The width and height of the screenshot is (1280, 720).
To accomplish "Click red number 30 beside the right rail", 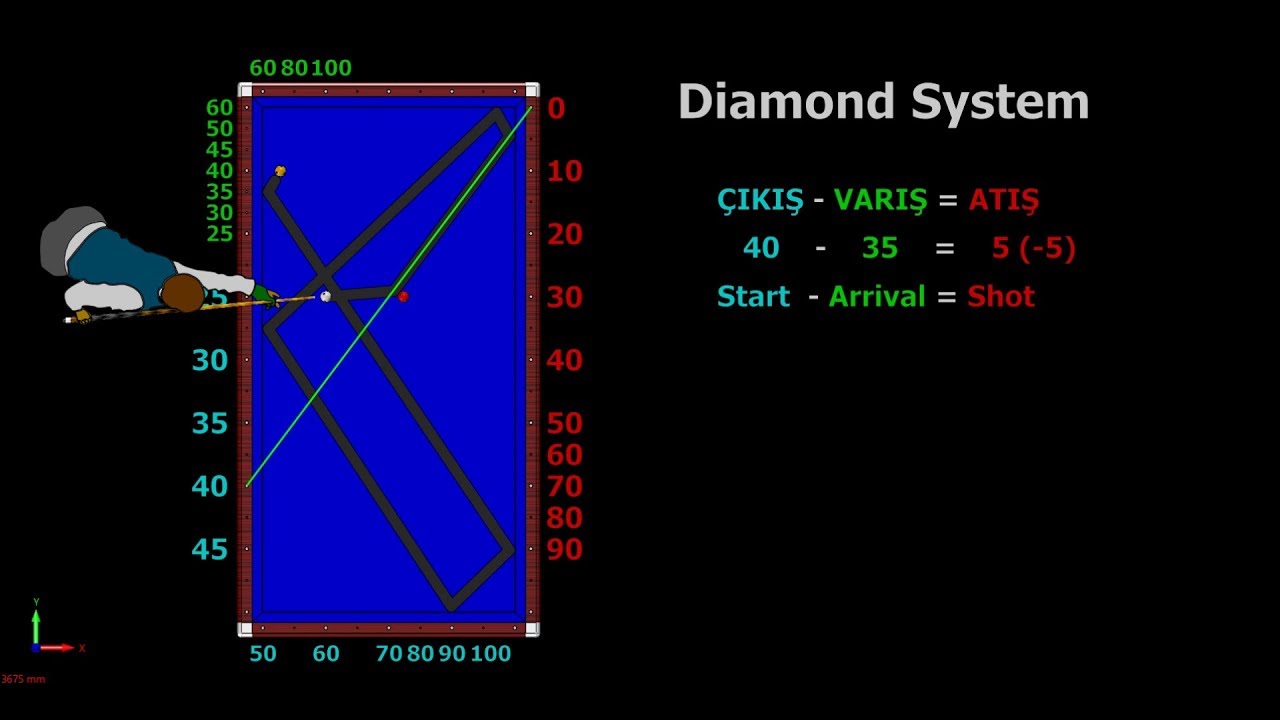I will [x=564, y=297].
